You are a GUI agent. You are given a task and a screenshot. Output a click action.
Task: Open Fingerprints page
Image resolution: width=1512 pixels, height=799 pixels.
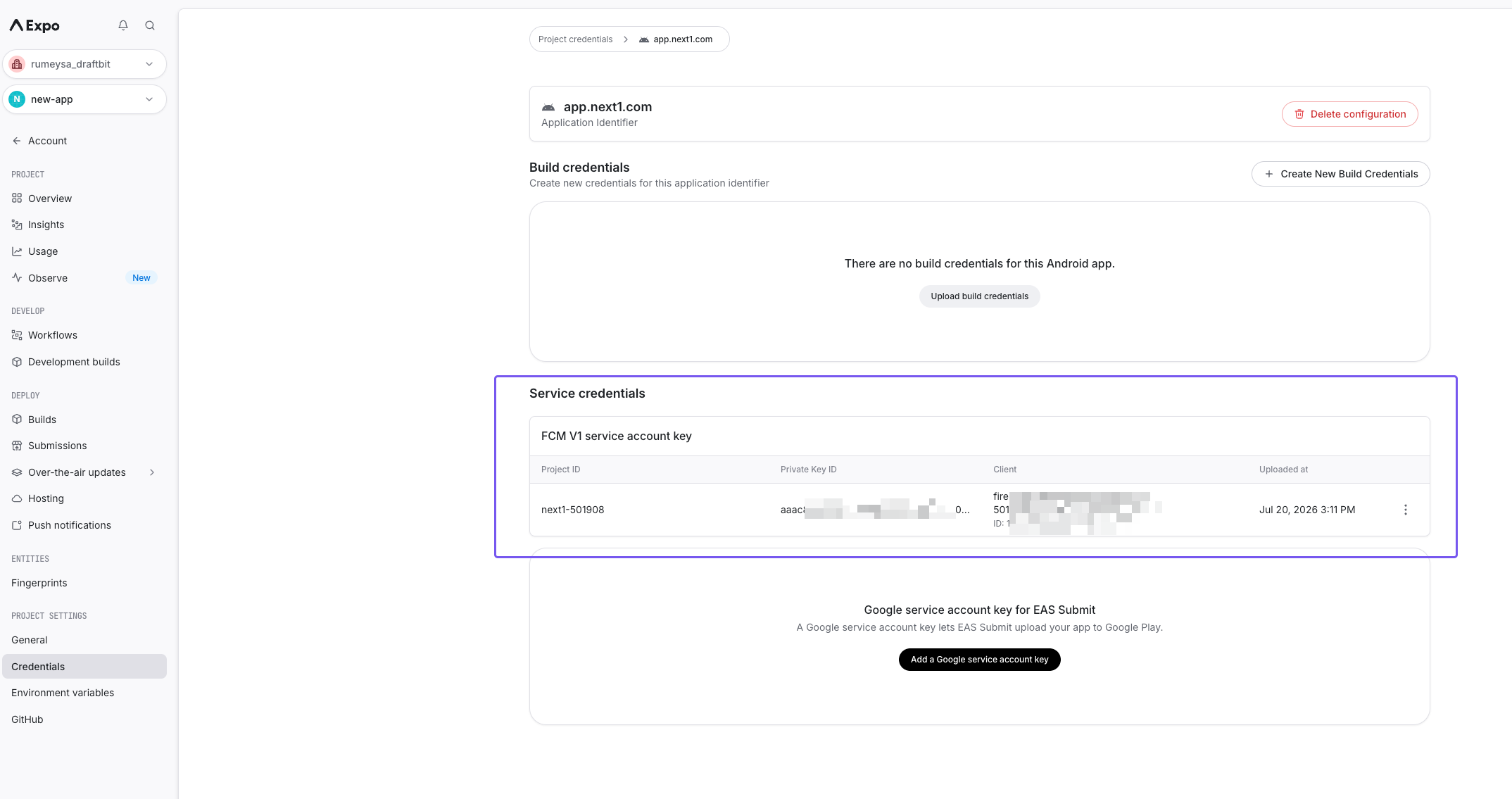click(x=39, y=583)
